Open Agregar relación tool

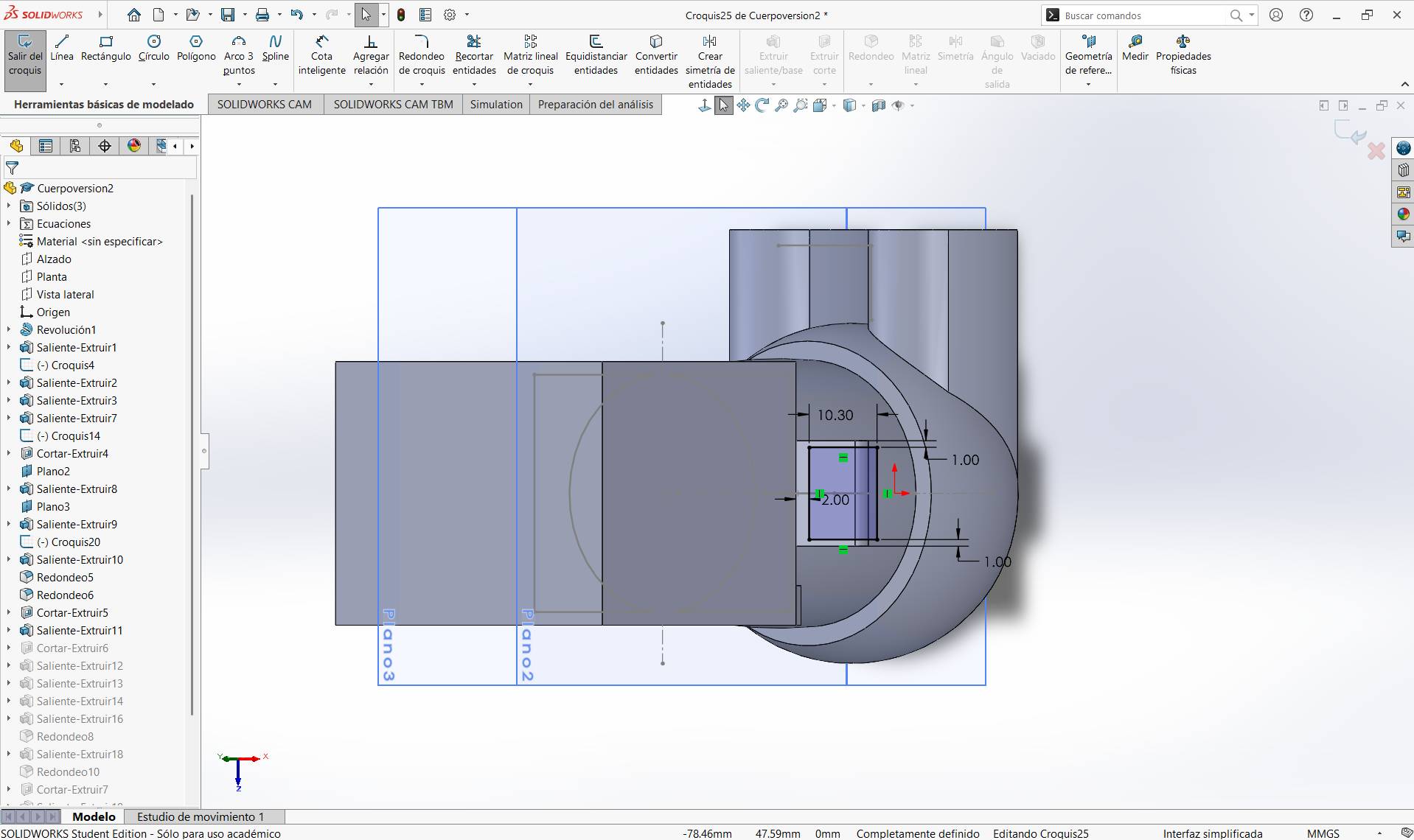(x=371, y=55)
